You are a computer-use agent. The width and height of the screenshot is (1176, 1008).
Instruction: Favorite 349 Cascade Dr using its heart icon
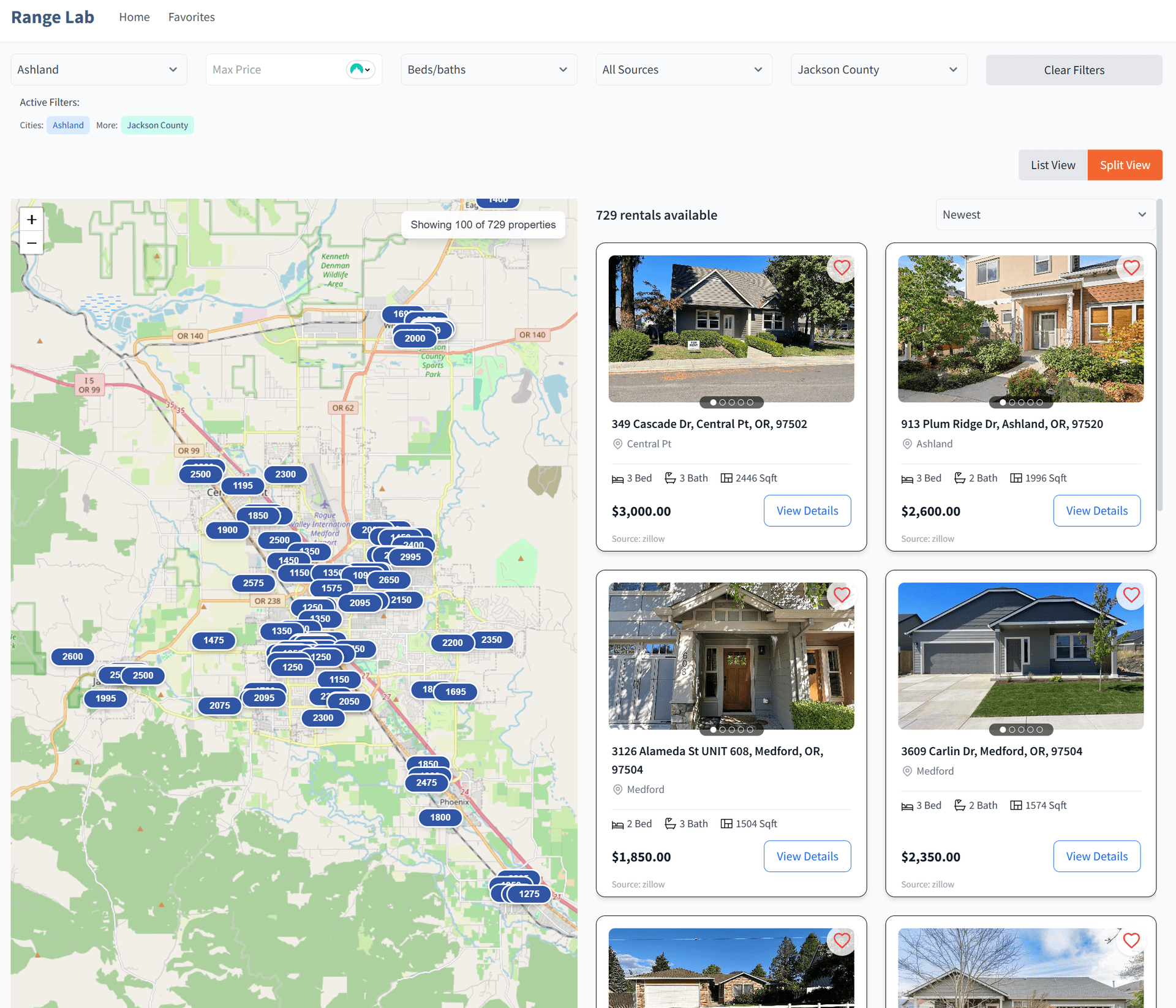842,268
